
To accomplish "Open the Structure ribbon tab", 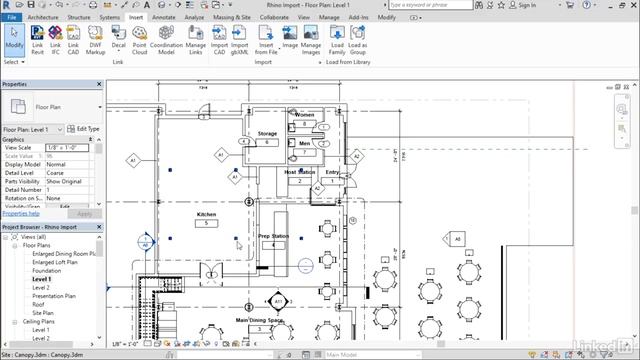I will [79, 18].
